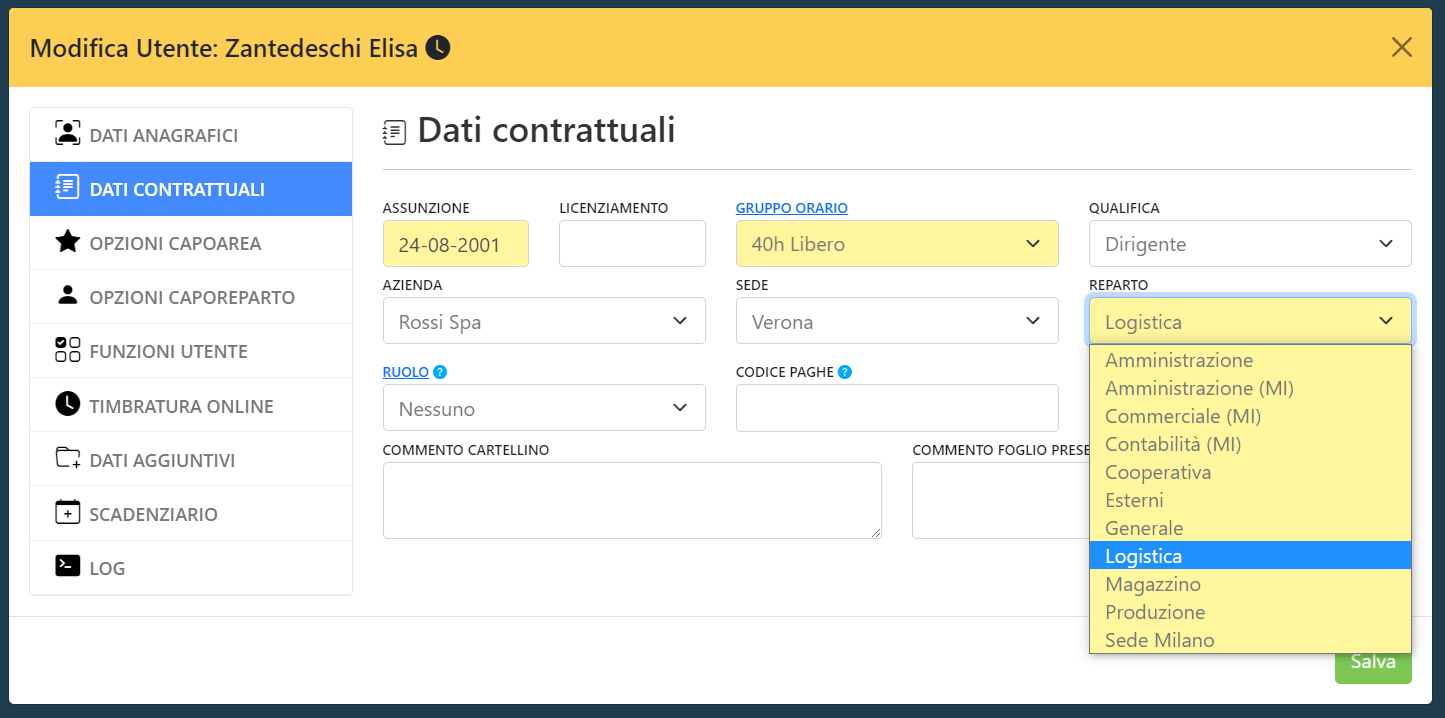Click the help icon next to Ruolo

pyautogui.click(x=440, y=372)
